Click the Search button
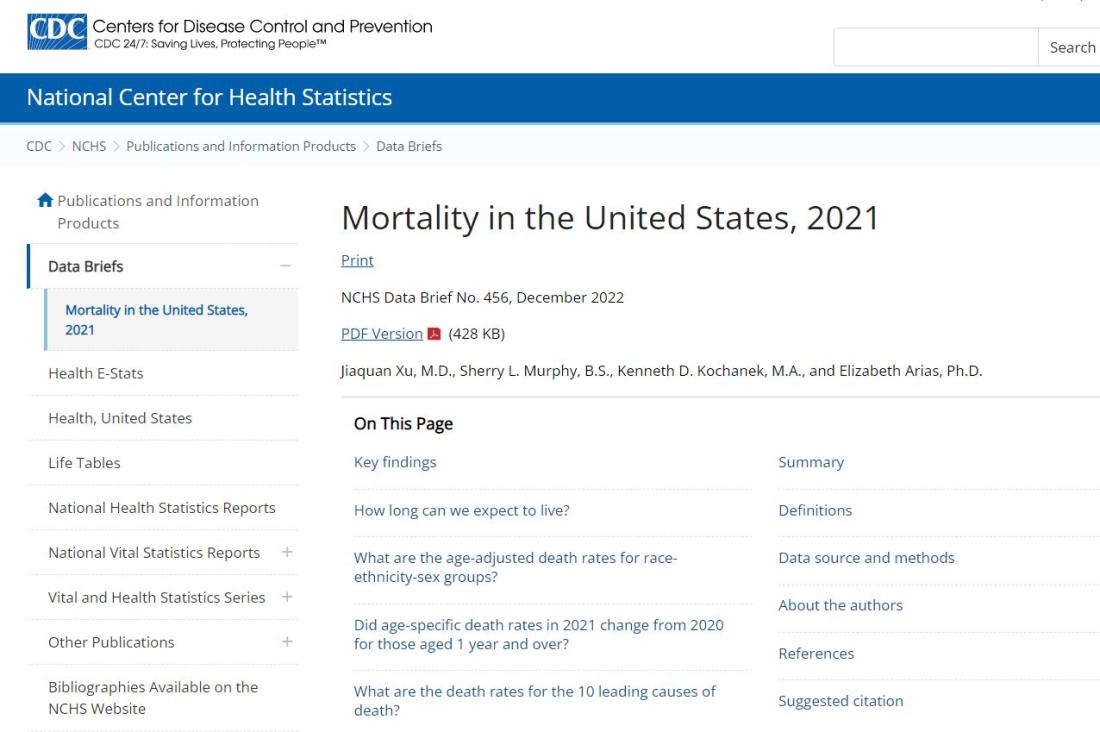Image resolution: width=1100 pixels, height=732 pixels. tap(1070, 47)
